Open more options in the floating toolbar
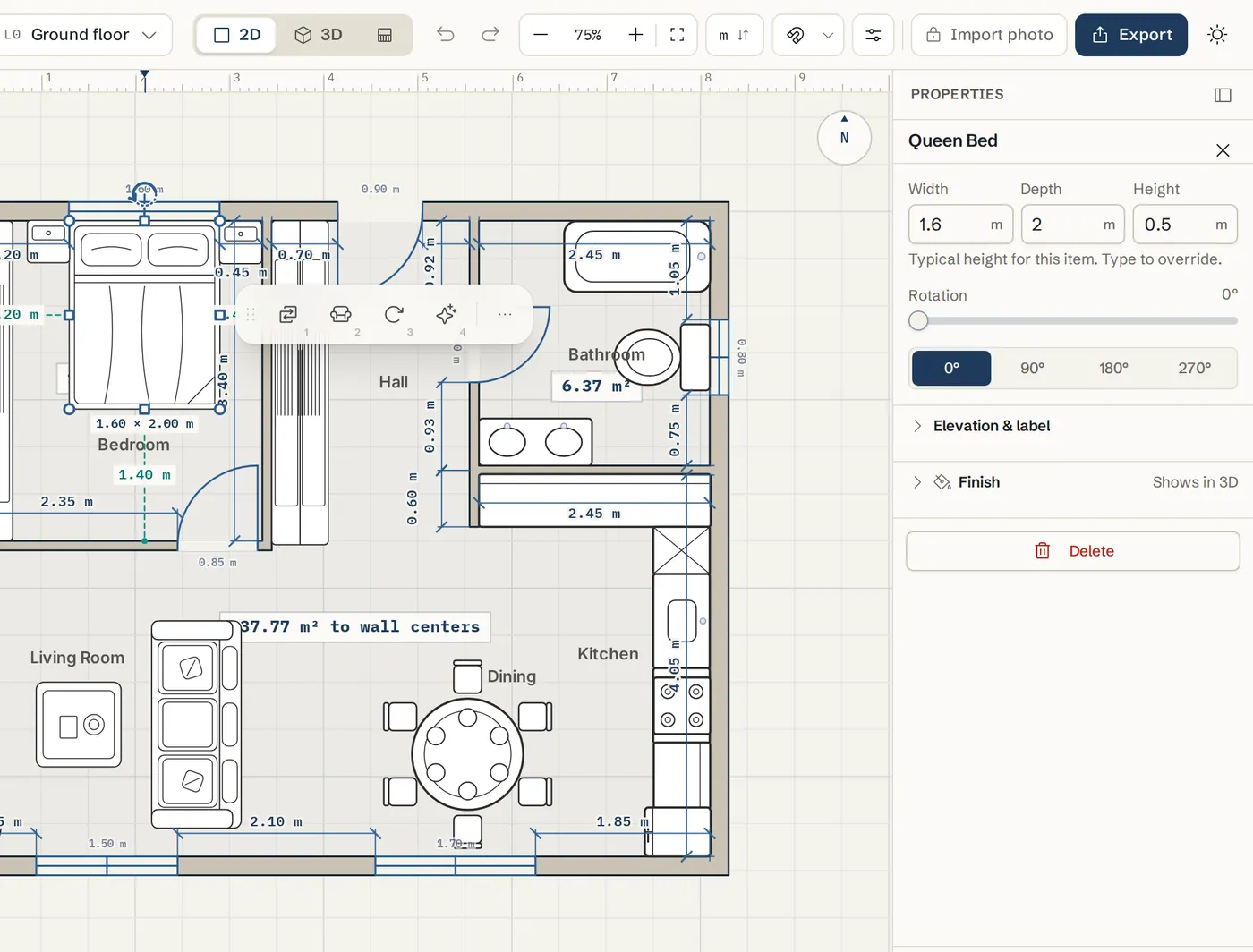The image size is (1253, 952). (x=505, y=314)
